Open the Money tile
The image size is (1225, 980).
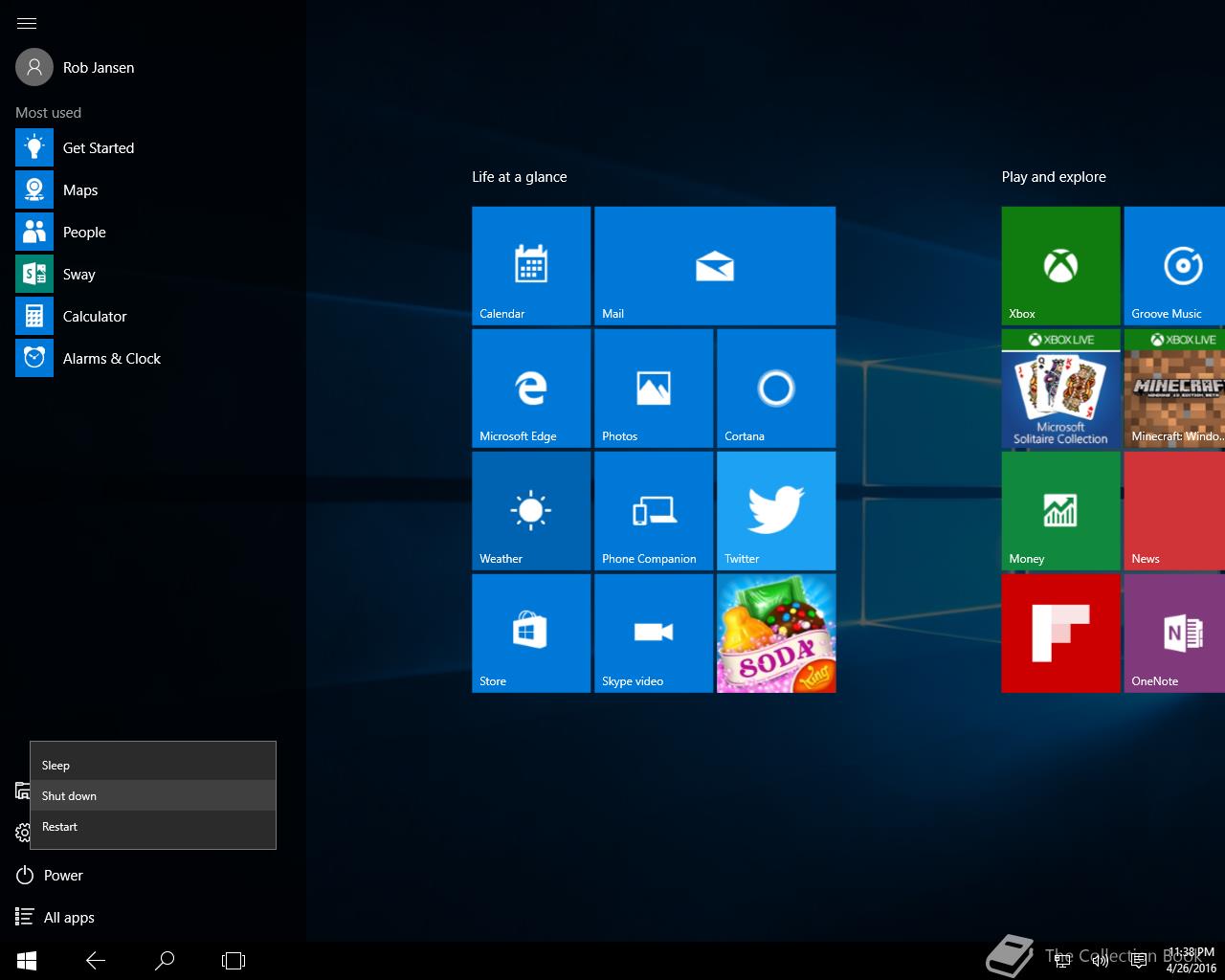pyautogui.click(x=1060, y=511)
